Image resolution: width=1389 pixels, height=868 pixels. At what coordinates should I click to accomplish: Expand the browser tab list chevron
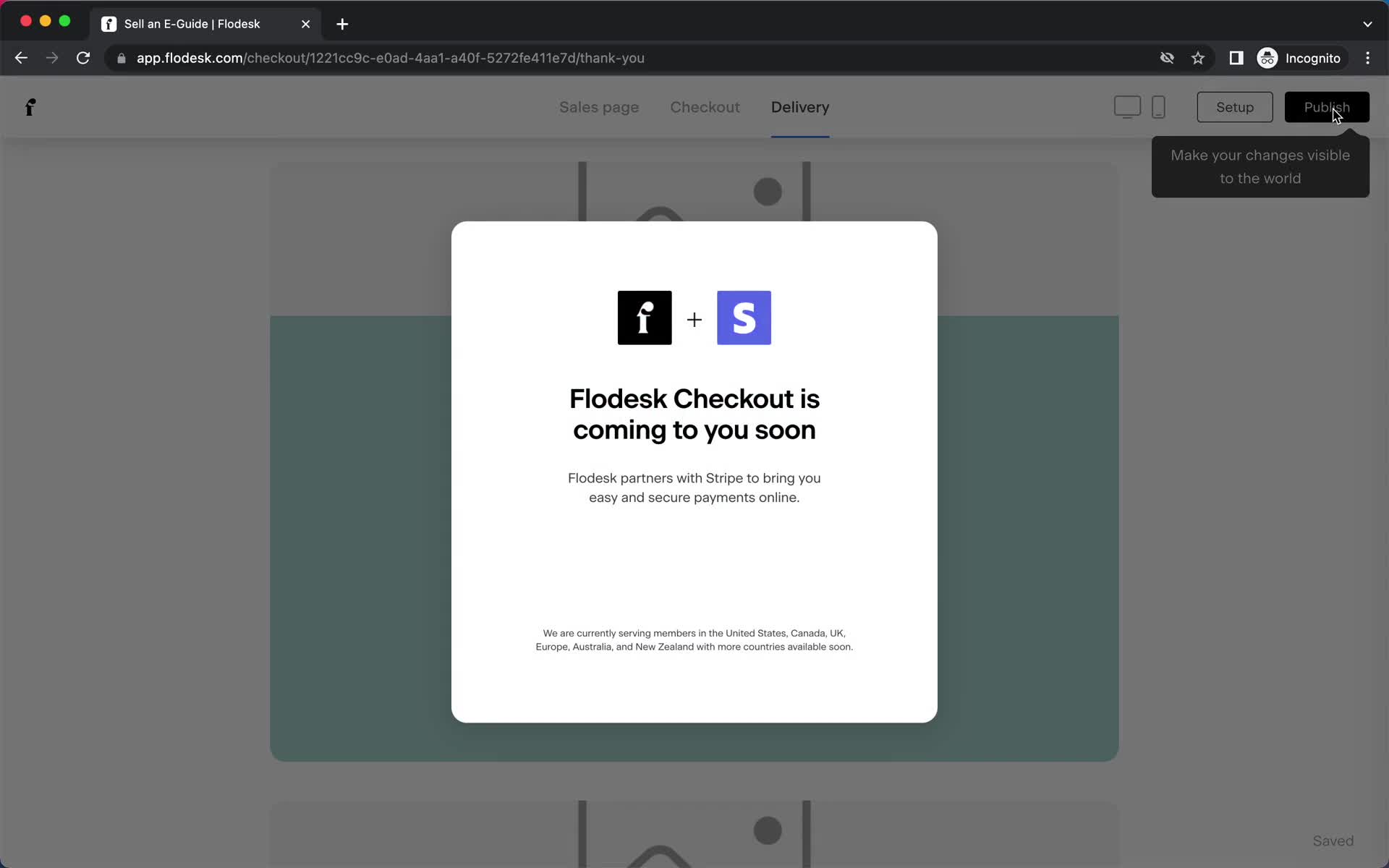point(1367,23)
